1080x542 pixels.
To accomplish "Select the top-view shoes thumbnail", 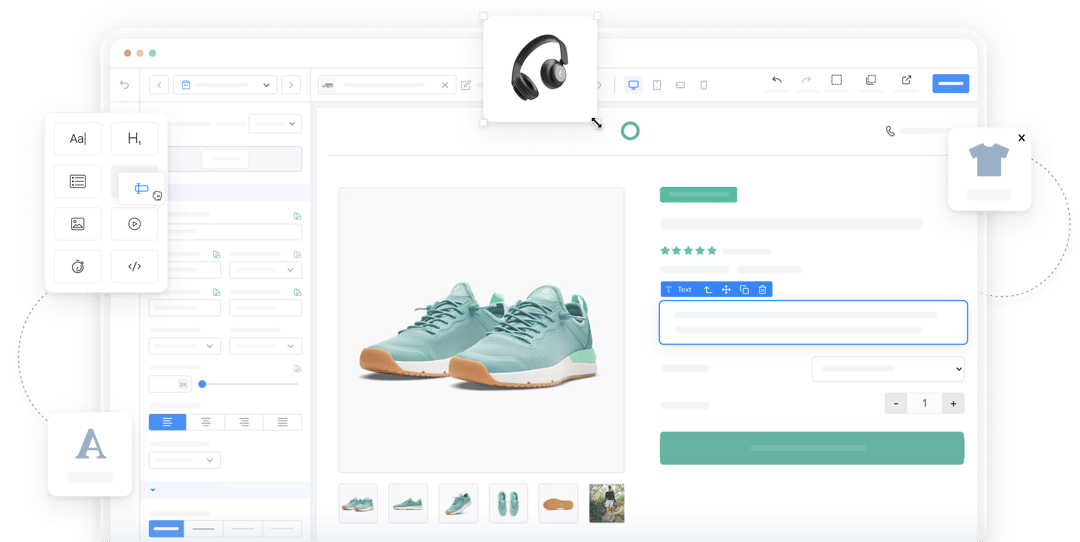I will tap(508, 503).
